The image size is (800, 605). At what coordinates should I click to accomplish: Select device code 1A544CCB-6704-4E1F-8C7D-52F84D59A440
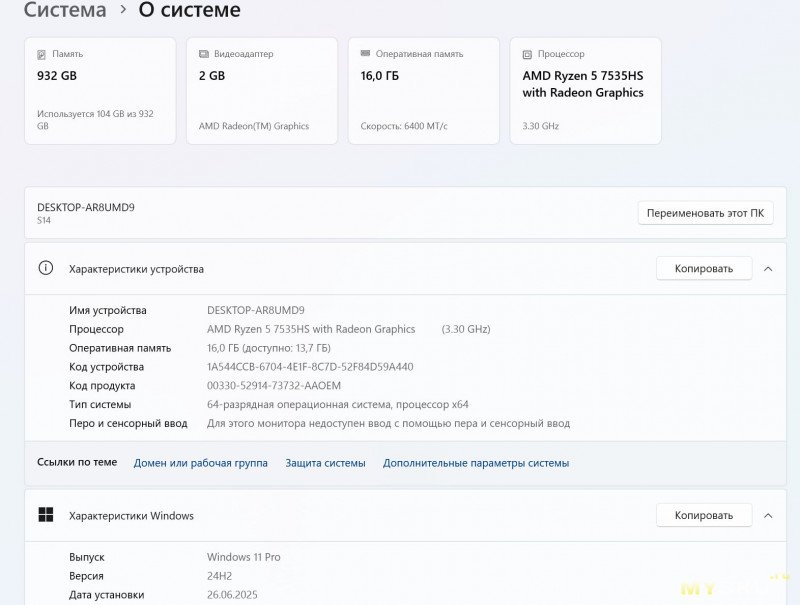click(x=310, y=367)
